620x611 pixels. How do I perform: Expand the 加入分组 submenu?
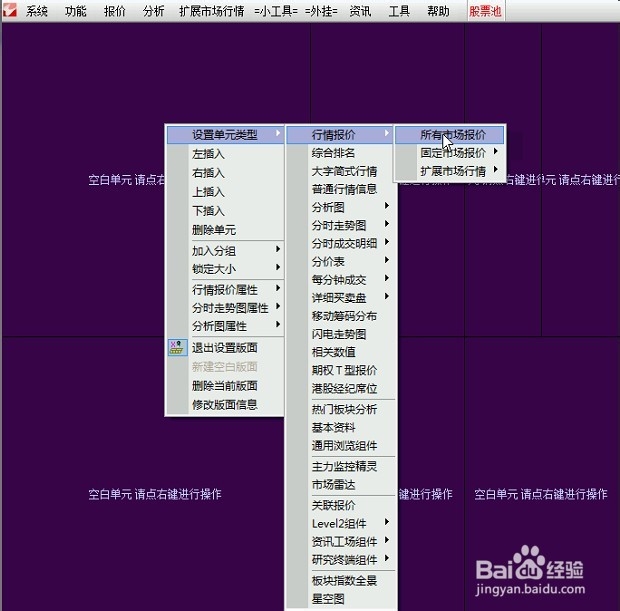[225, 251]
